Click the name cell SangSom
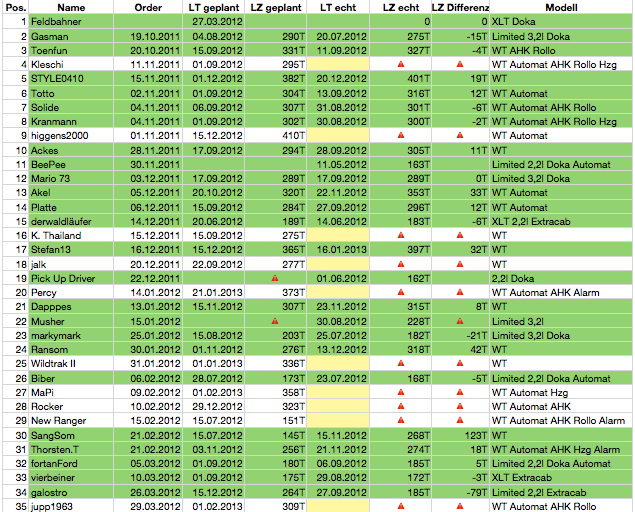This screenshot has height=512, width=635. pos(71,435)
